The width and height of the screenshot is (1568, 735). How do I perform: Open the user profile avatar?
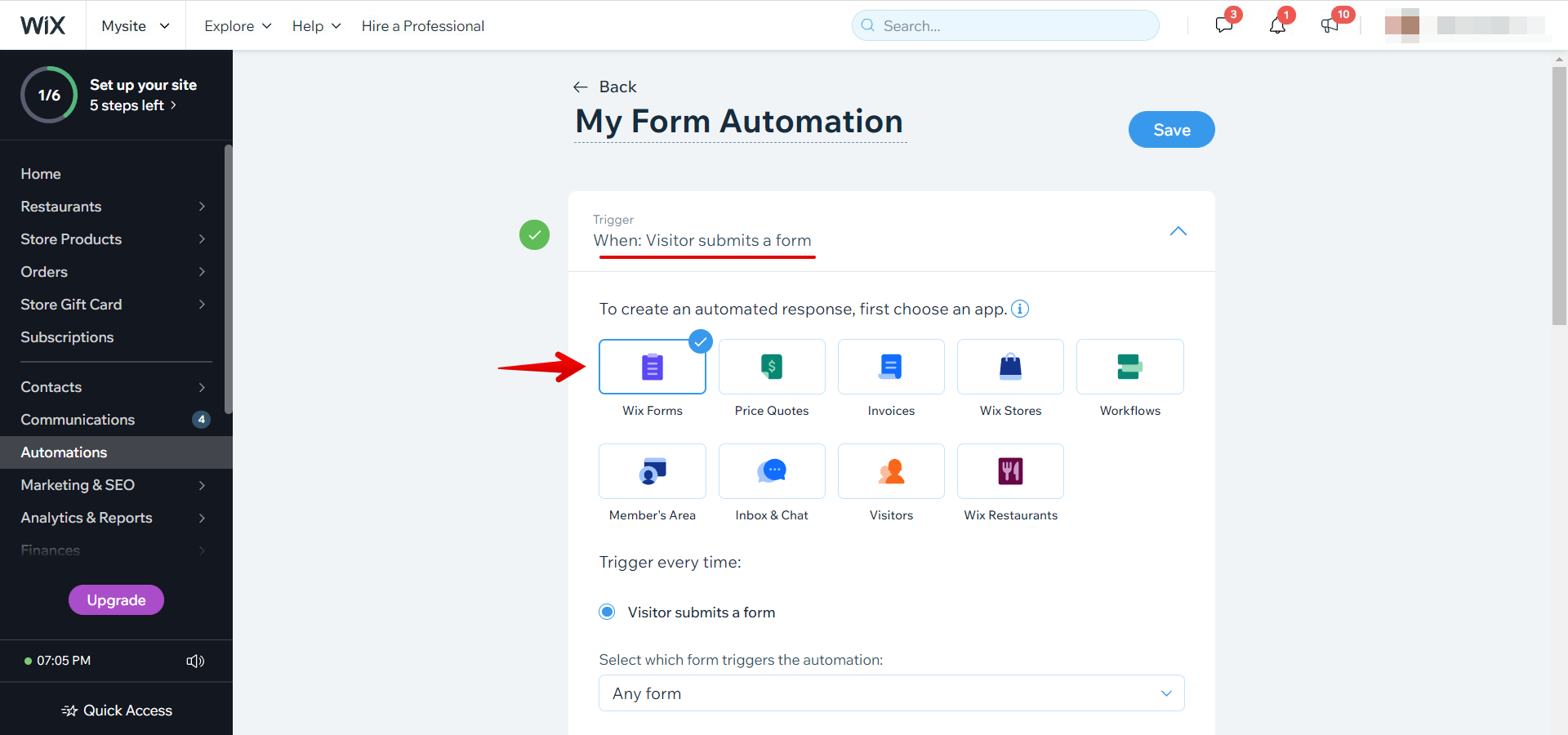point(1402,25)
